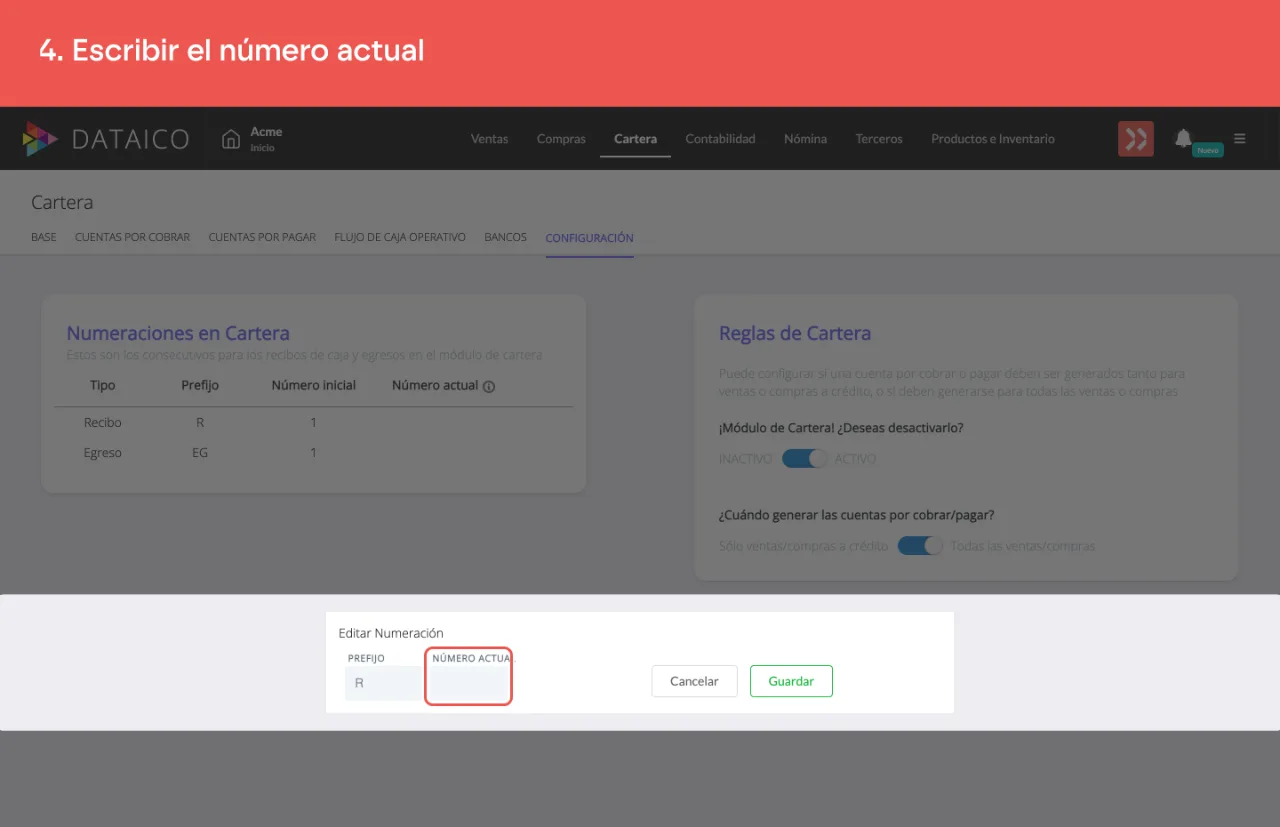Open the Acme home icon
1280x827 pixels.
tap(231, 139)
